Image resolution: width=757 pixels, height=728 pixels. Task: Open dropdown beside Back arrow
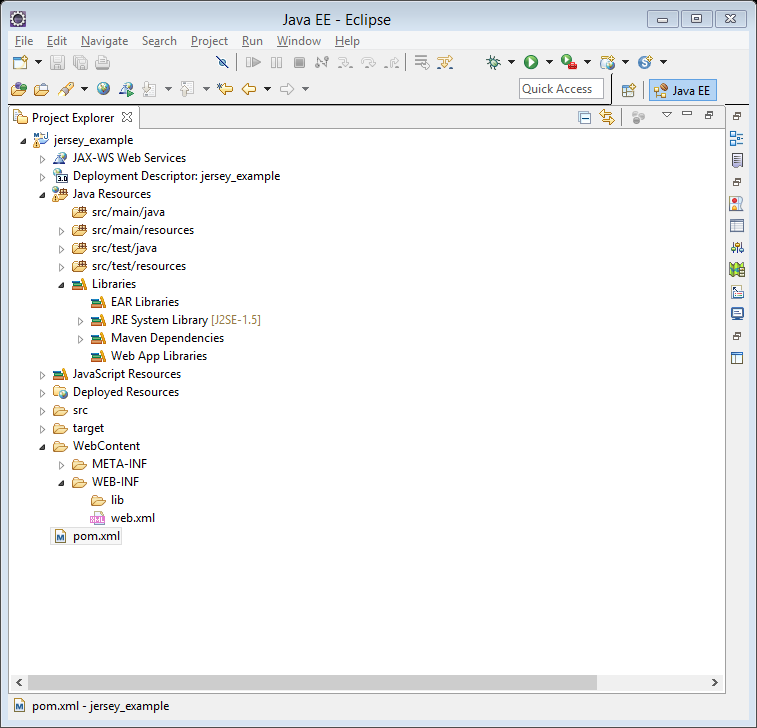(x=267, y=89)
